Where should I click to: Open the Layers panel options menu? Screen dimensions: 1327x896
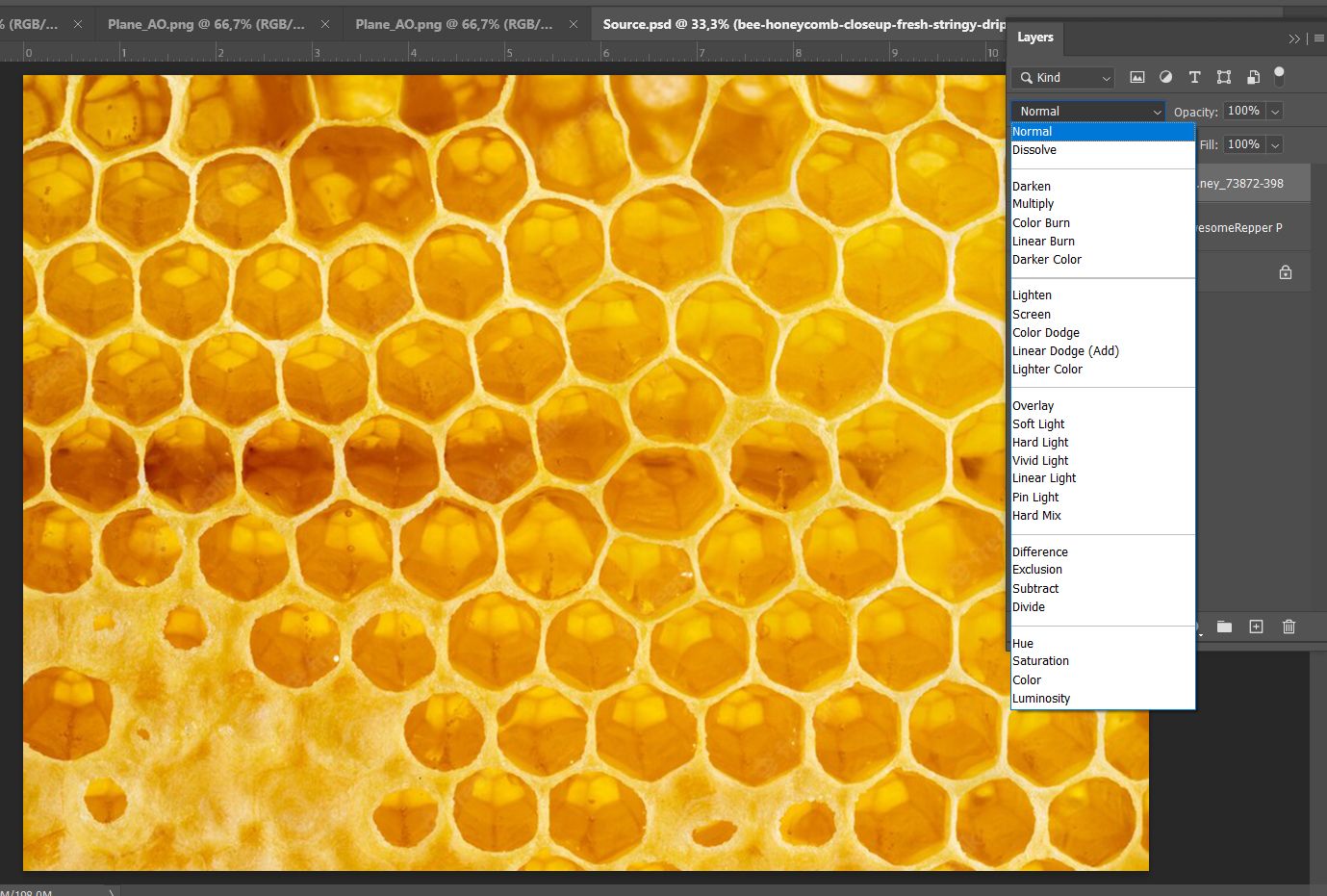point(1318,38)
